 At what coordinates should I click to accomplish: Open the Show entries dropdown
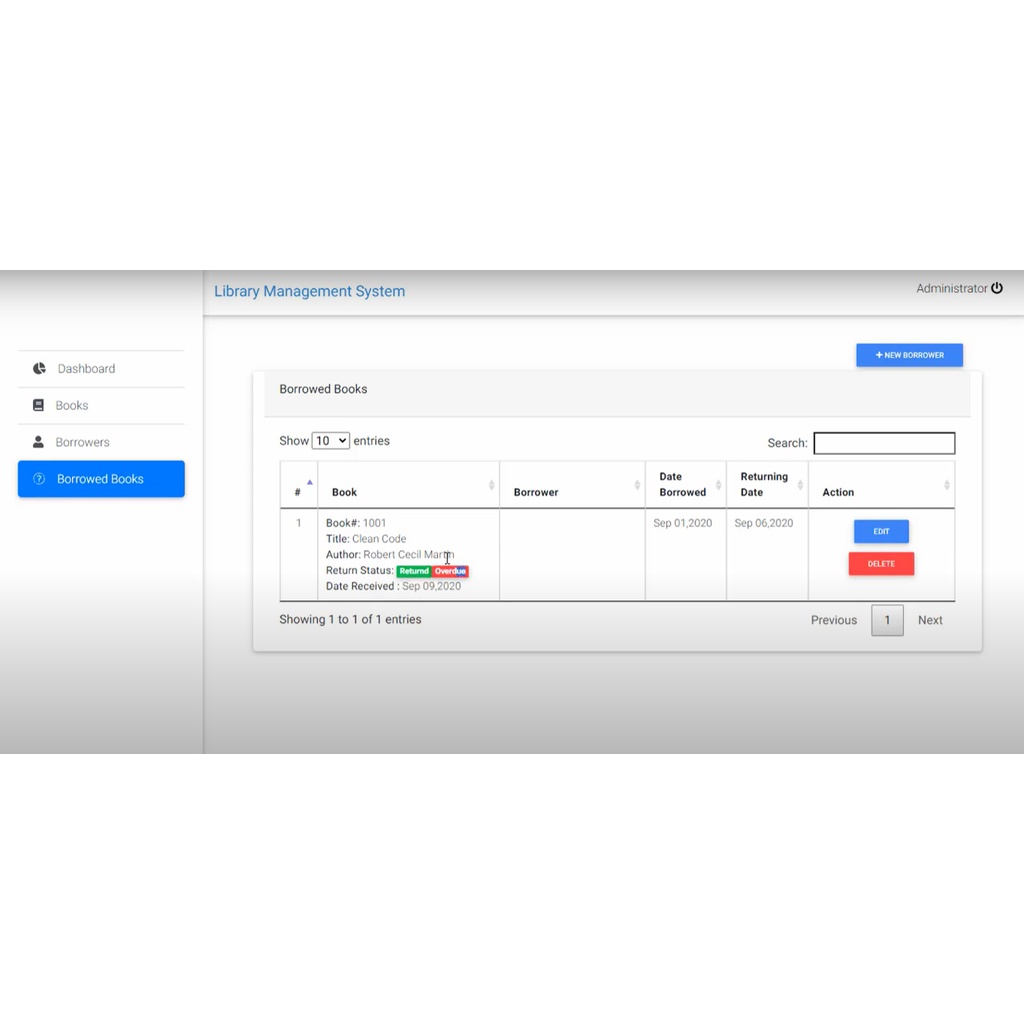tap(330, 441)
